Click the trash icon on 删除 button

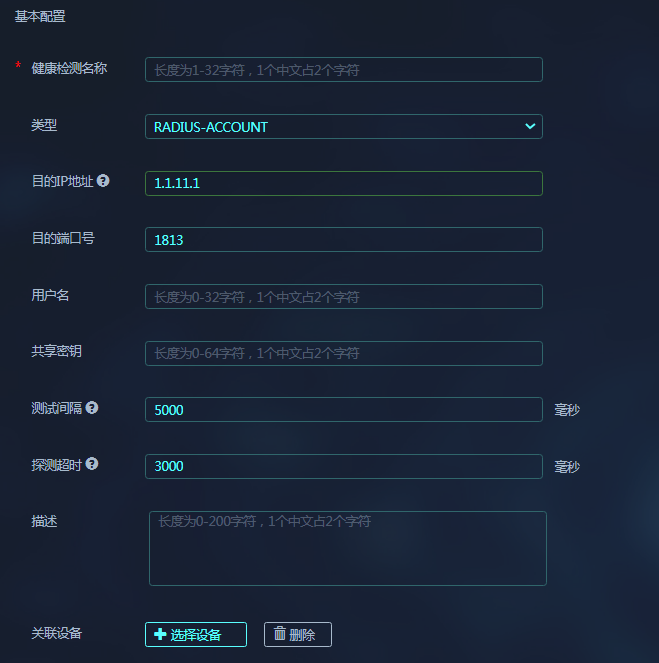click(x=280, y=633)
